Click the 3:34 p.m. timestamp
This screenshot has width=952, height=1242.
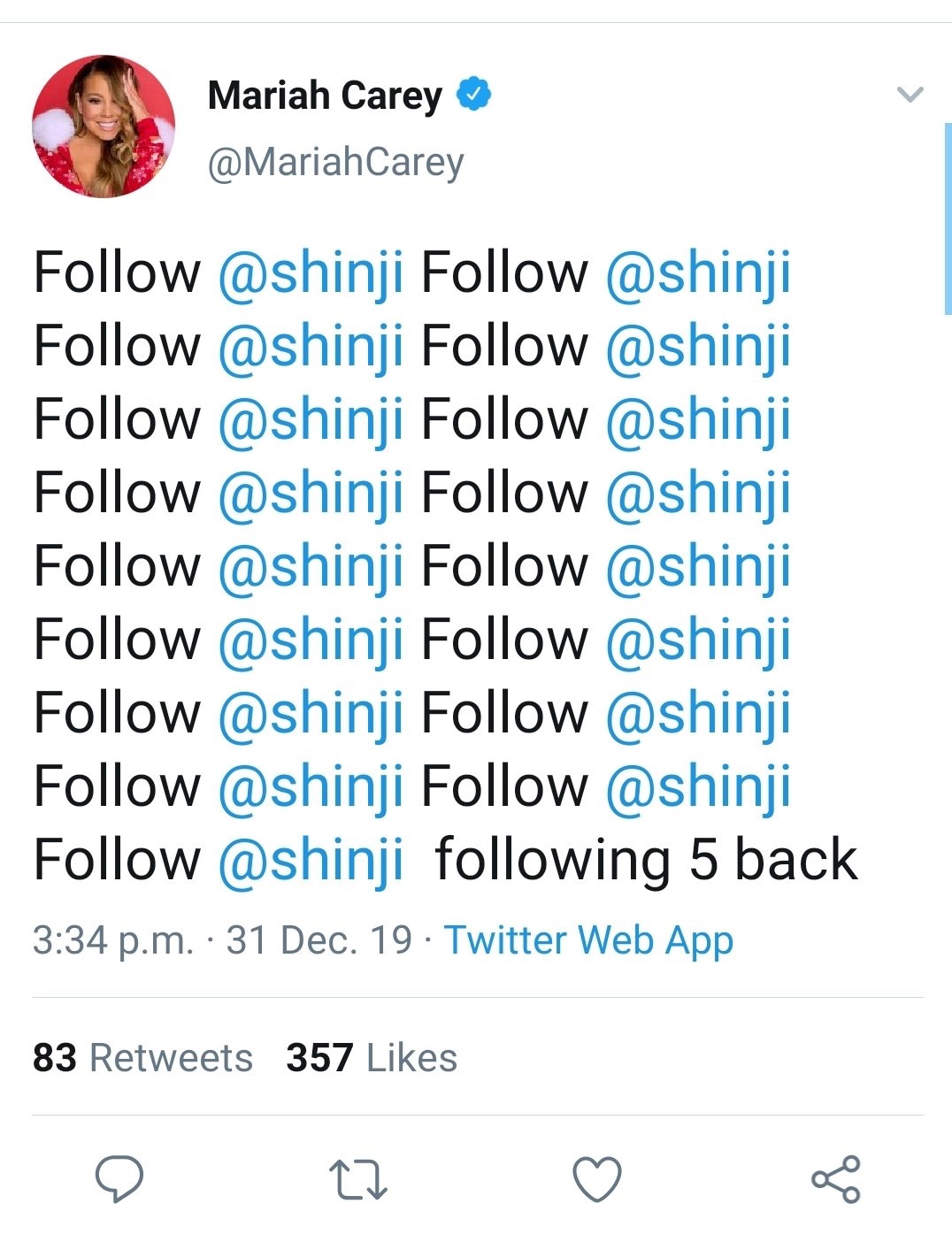[x=113, y=939]
